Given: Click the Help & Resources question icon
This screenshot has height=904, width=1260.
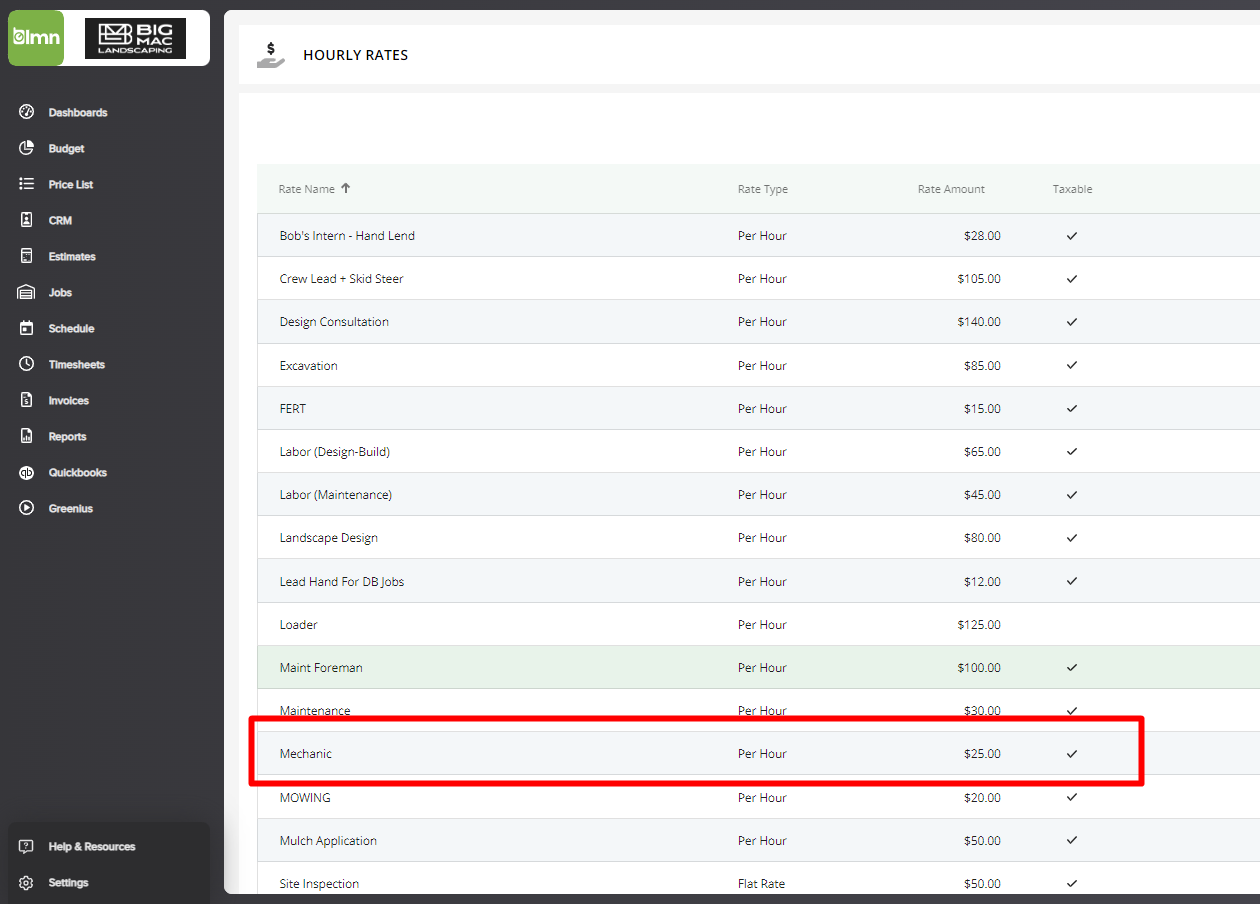Looking at the screenshot, I should (x=27, y=846).
